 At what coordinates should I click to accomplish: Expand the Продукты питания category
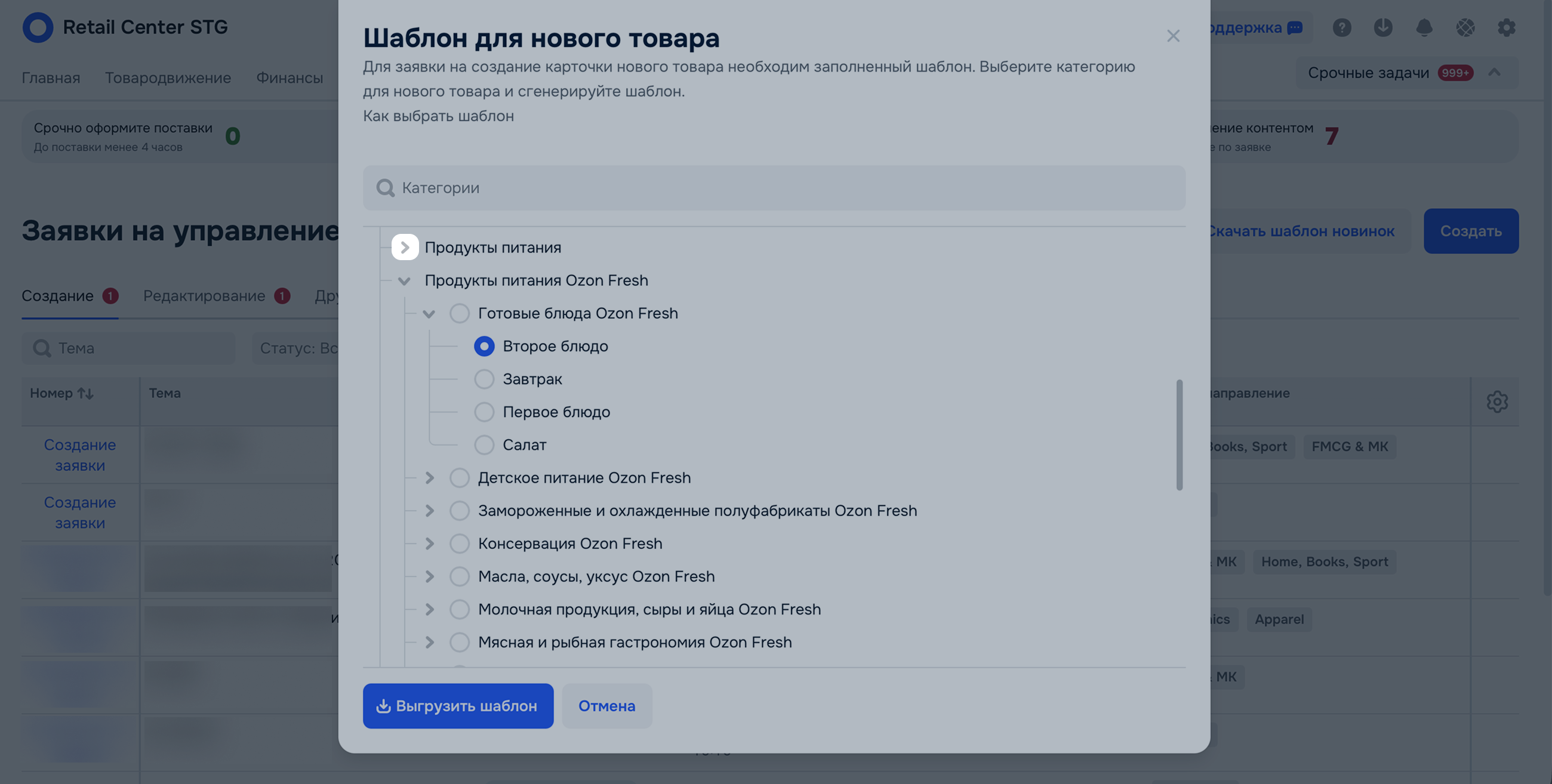tap(405, 248)
